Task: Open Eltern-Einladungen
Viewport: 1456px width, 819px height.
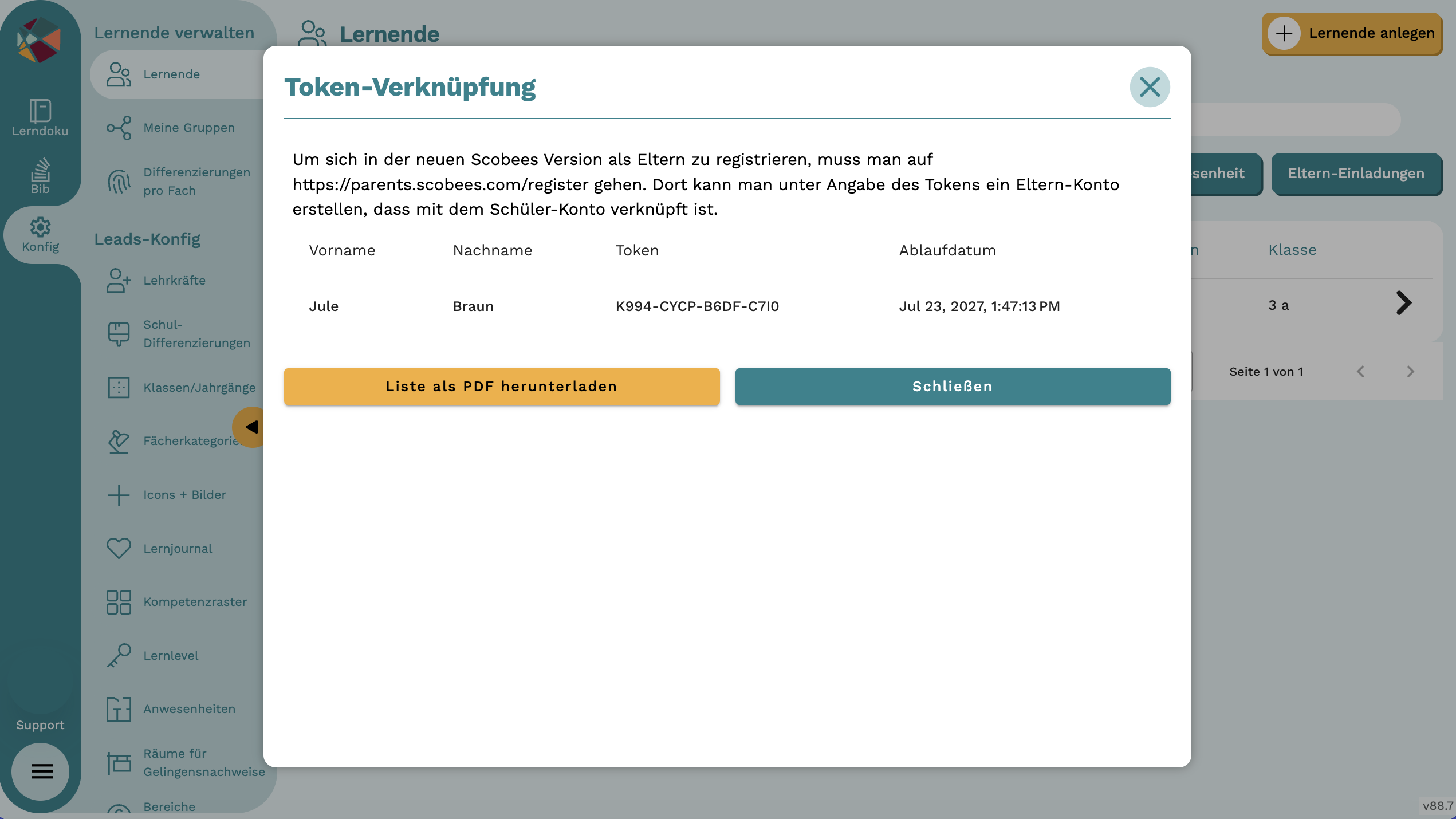Action: [1356, 174]
